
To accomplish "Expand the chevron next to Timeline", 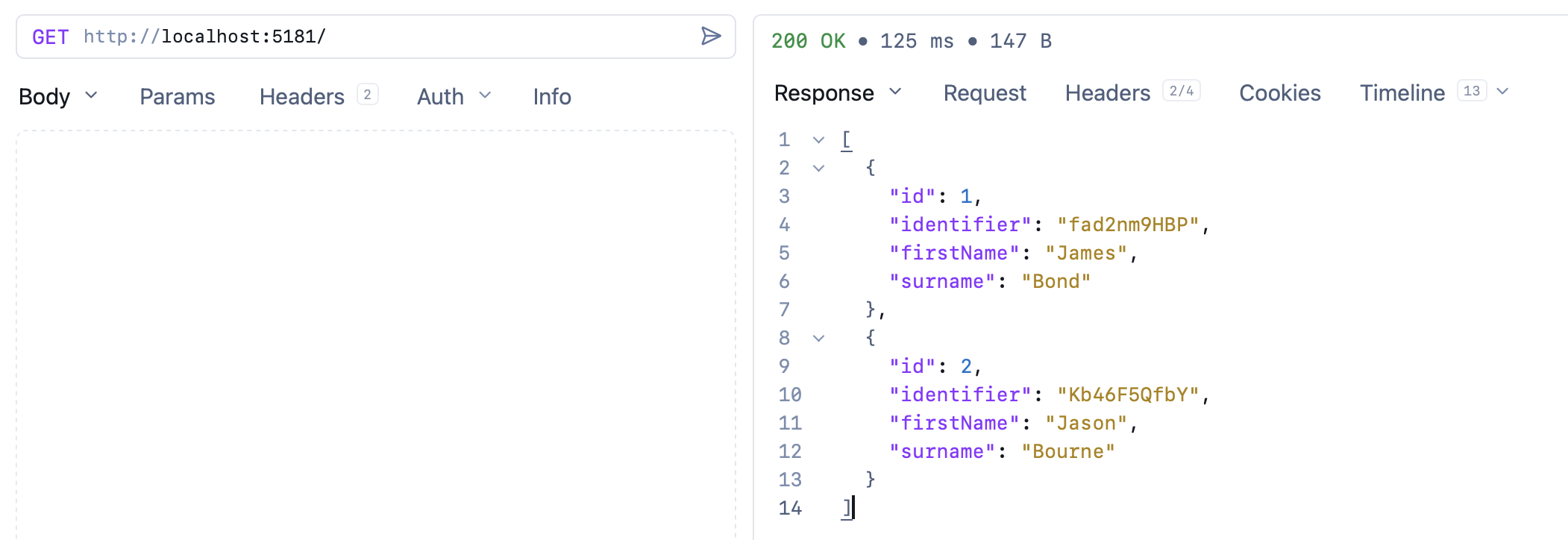I will (1503, 92).
